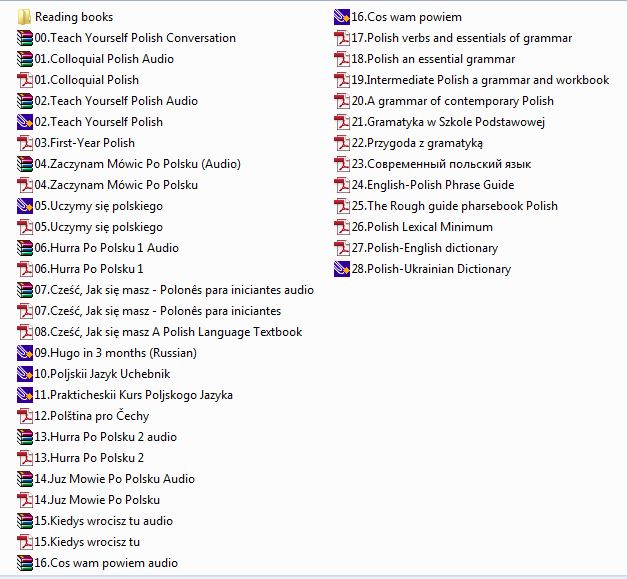Select 04.Zaczynam Mówić Po Polsku (Audio) file

click(x=130, y=164)
